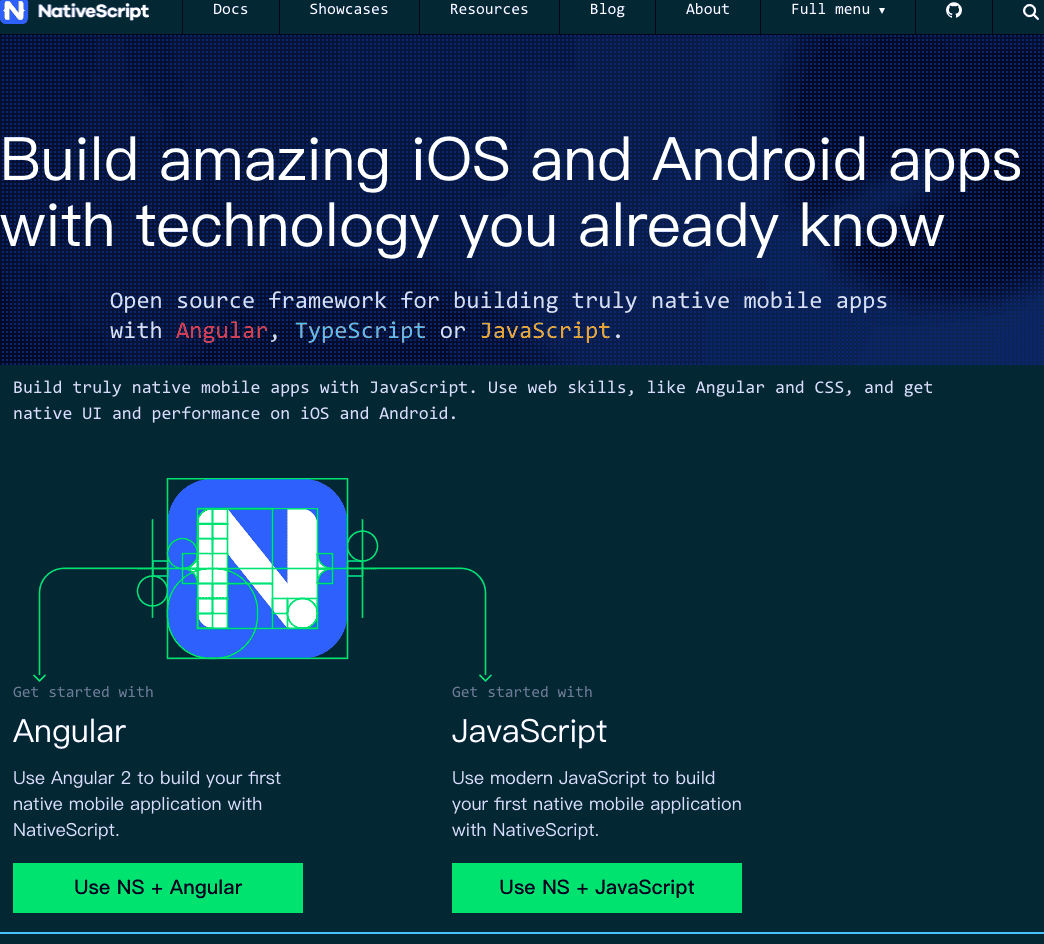Click the Angular section heading
Image resolution: width=1044 pixels, height=944 pixels.
tap(69, 732)
